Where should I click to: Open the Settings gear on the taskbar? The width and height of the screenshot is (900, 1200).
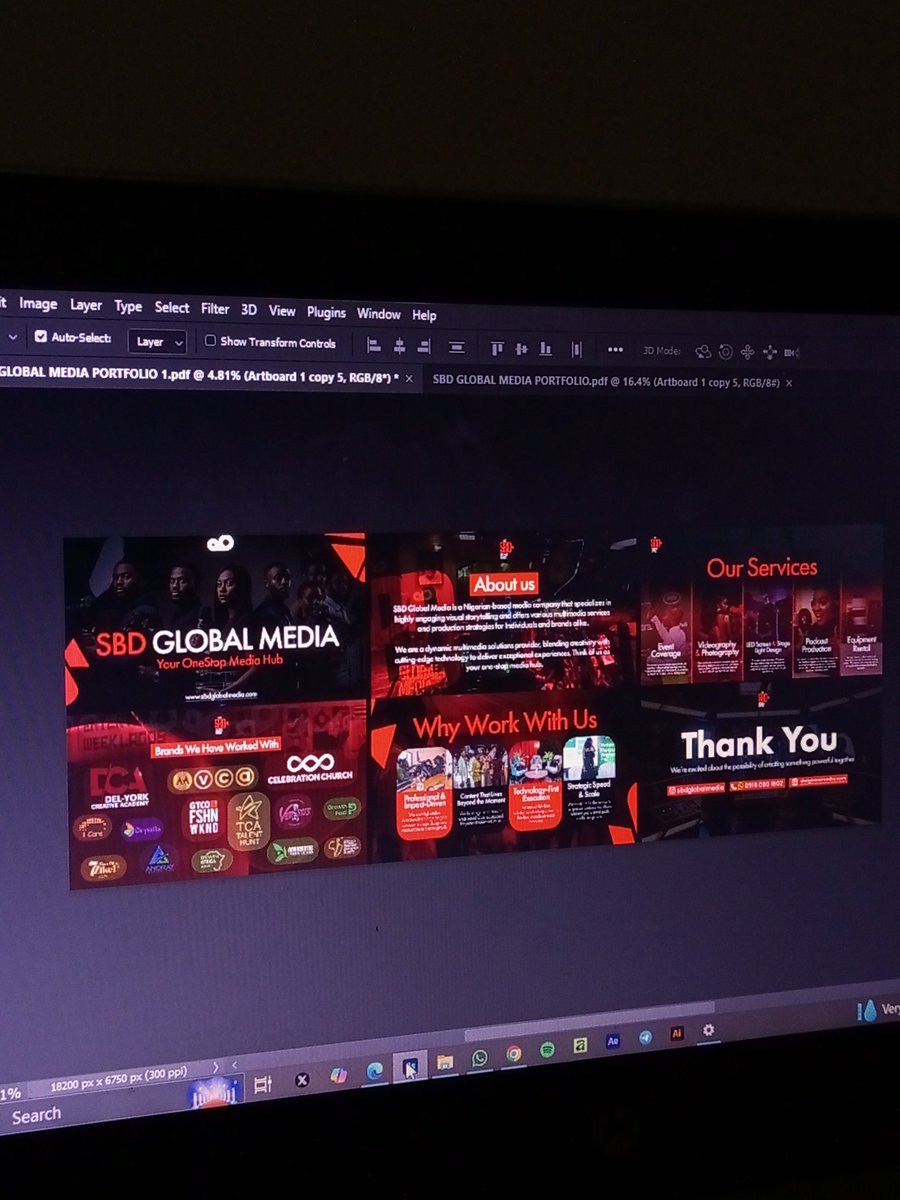click(x=709, y=1030)
